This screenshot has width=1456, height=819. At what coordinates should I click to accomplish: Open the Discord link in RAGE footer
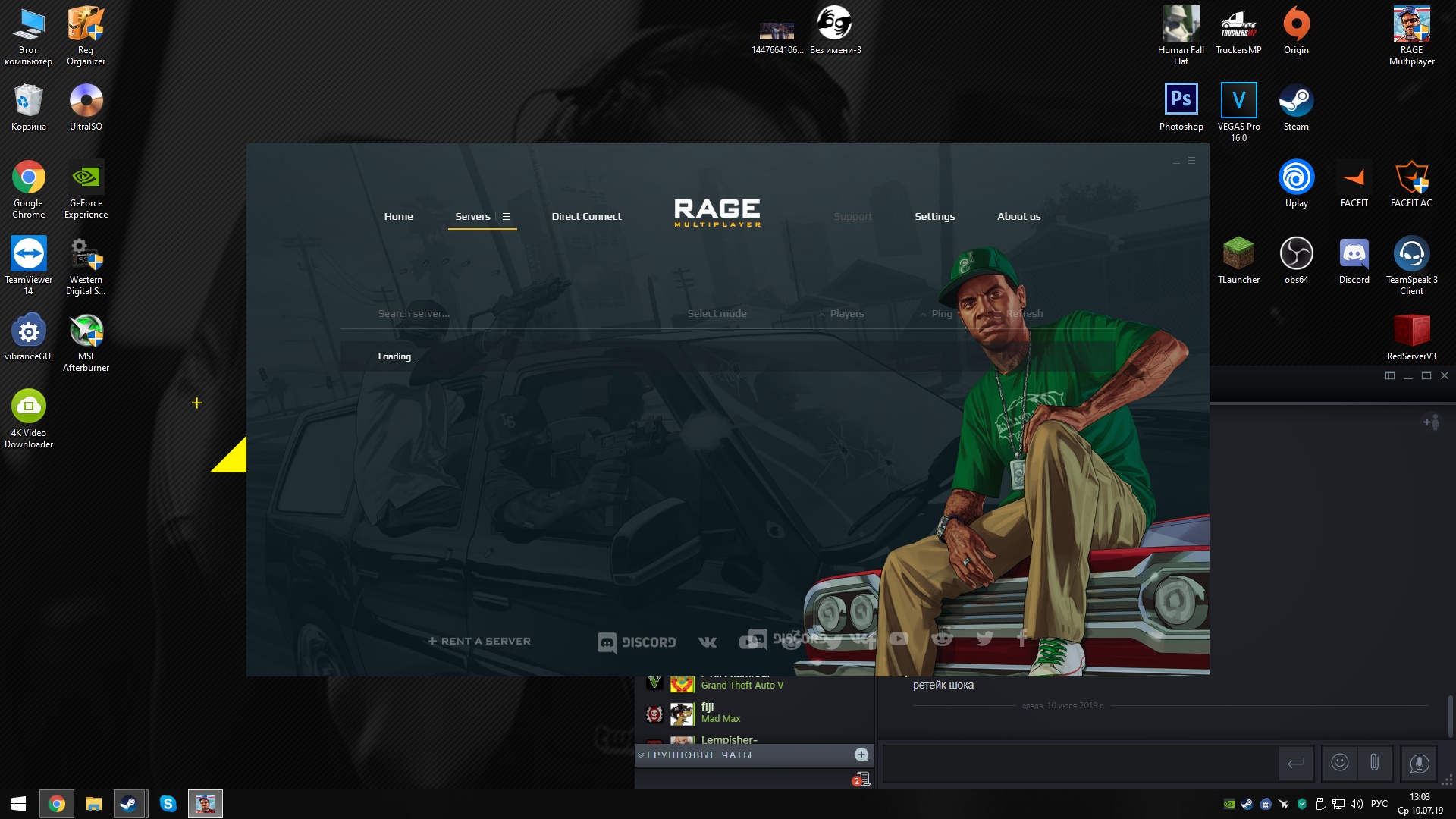(637, 642)
